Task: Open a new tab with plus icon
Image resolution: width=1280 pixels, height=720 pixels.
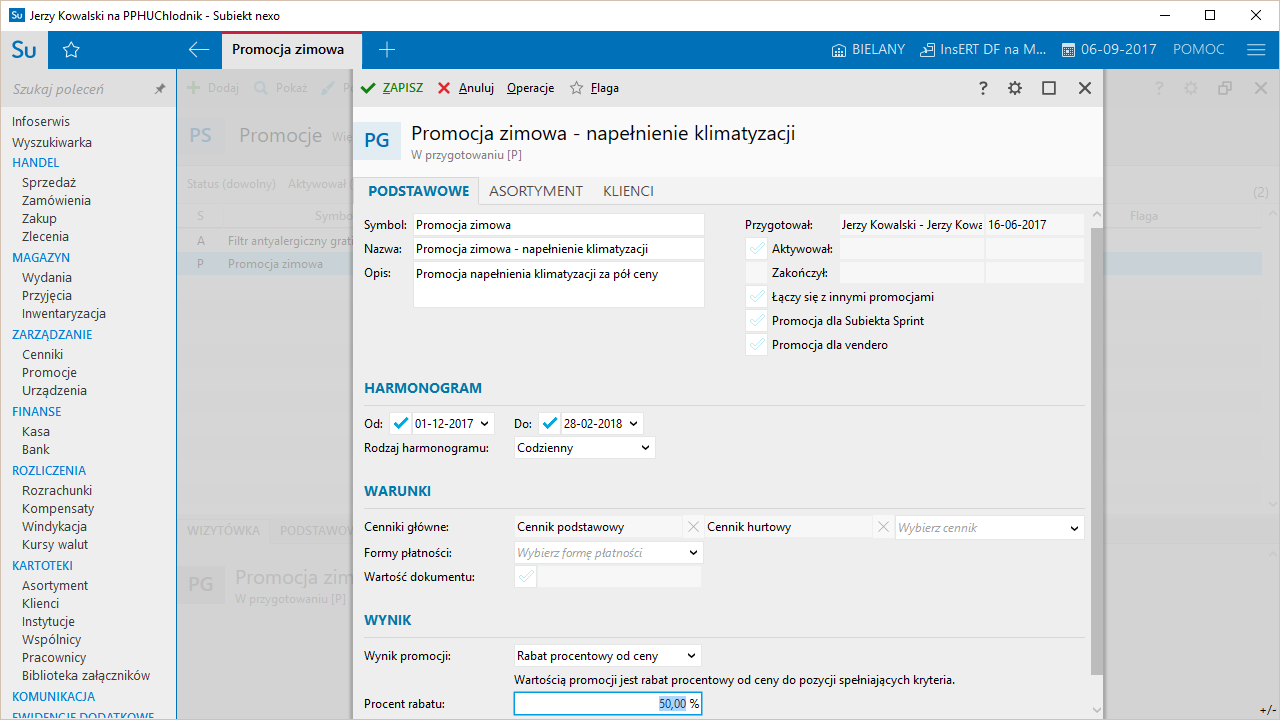Action: [x=387, y=50]
